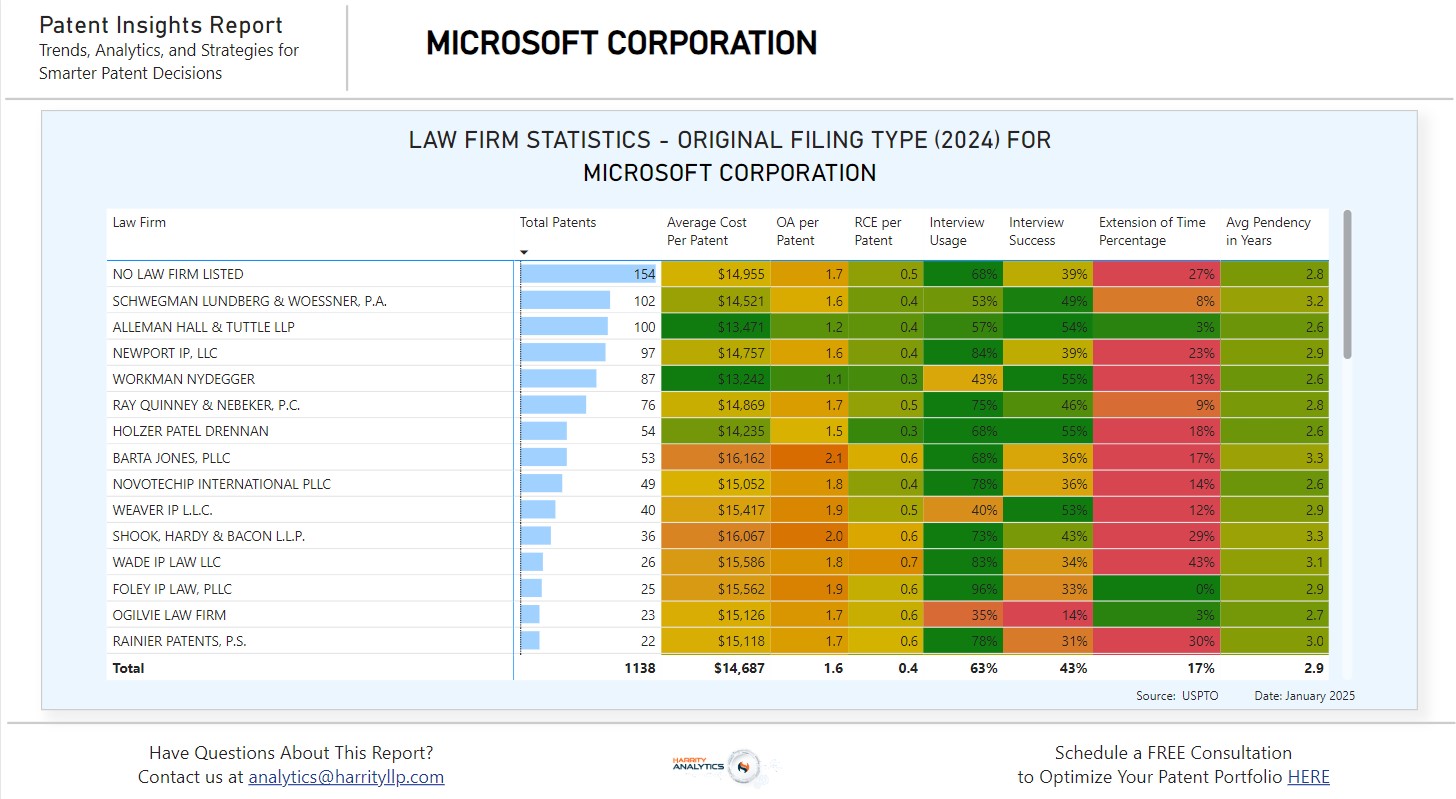
Task: Select the WORKMAN NYDEGGER law firm name
Action: (184, 379)
